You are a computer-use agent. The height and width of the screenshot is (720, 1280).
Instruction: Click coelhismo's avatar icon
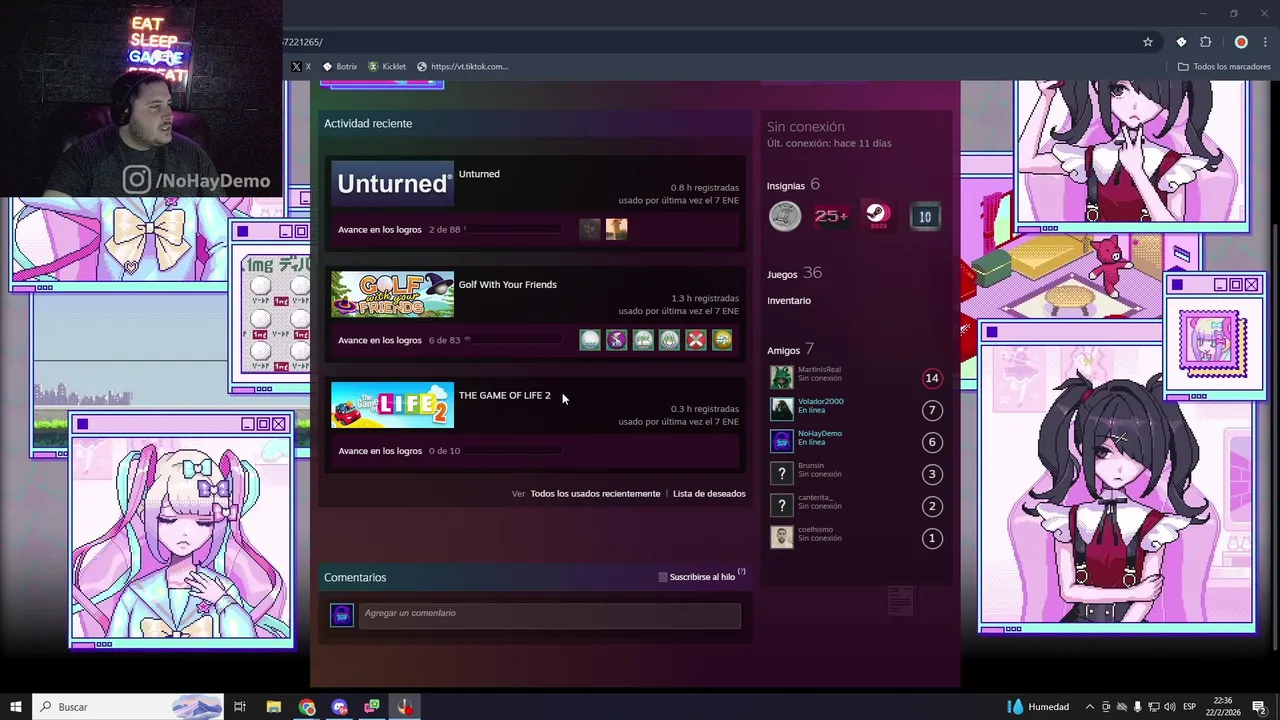click(782, 537)
